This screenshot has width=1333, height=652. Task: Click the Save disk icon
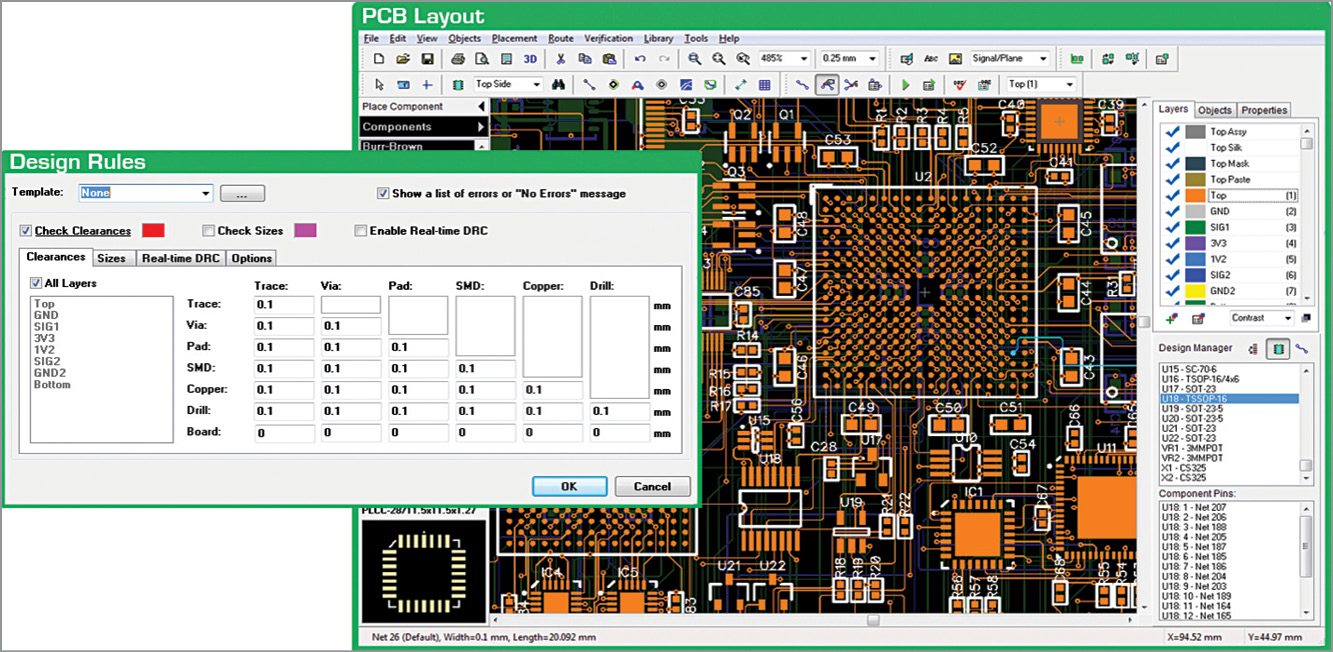[427, 59]
